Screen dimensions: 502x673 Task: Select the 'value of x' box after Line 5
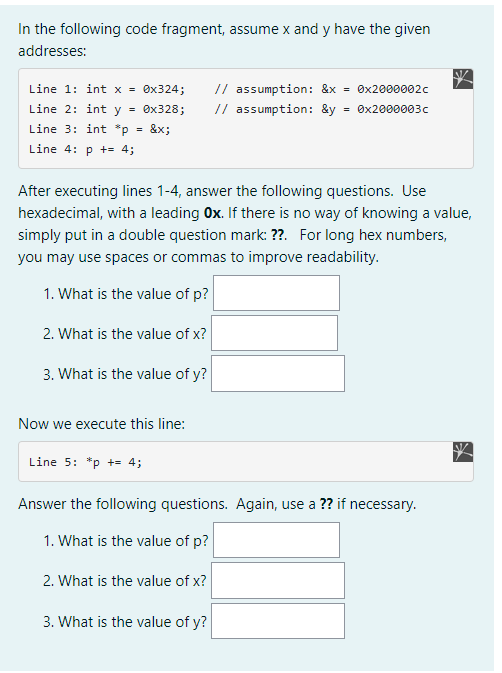click(278, 581)
